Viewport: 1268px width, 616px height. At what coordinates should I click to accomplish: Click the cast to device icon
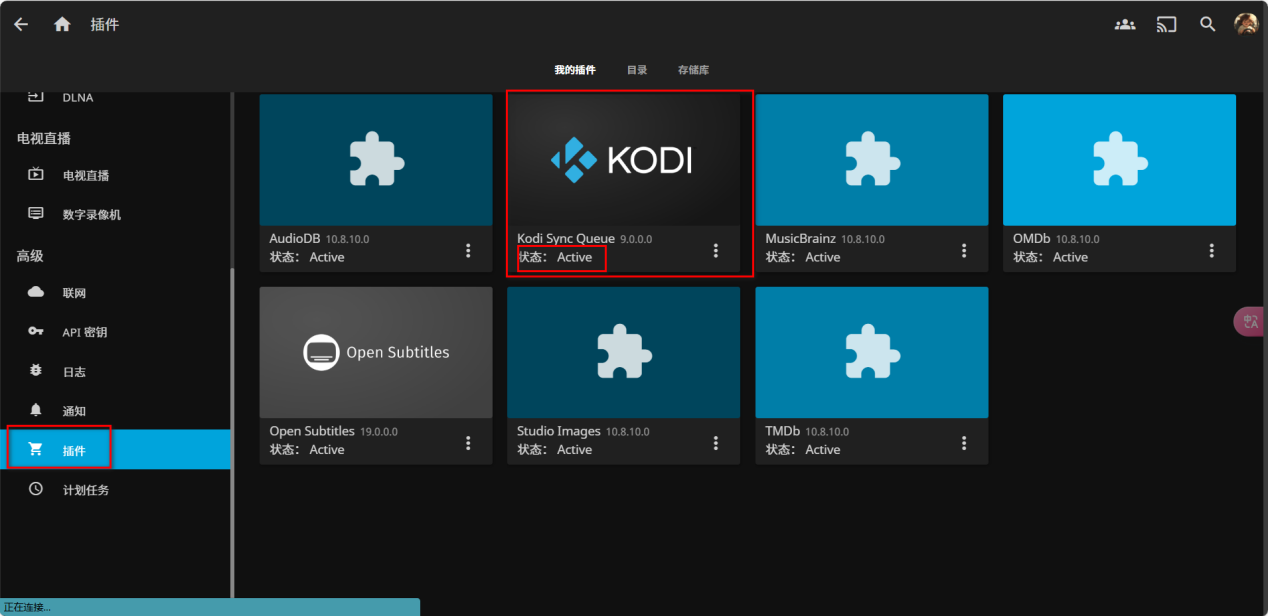(x=1166, y=25)
